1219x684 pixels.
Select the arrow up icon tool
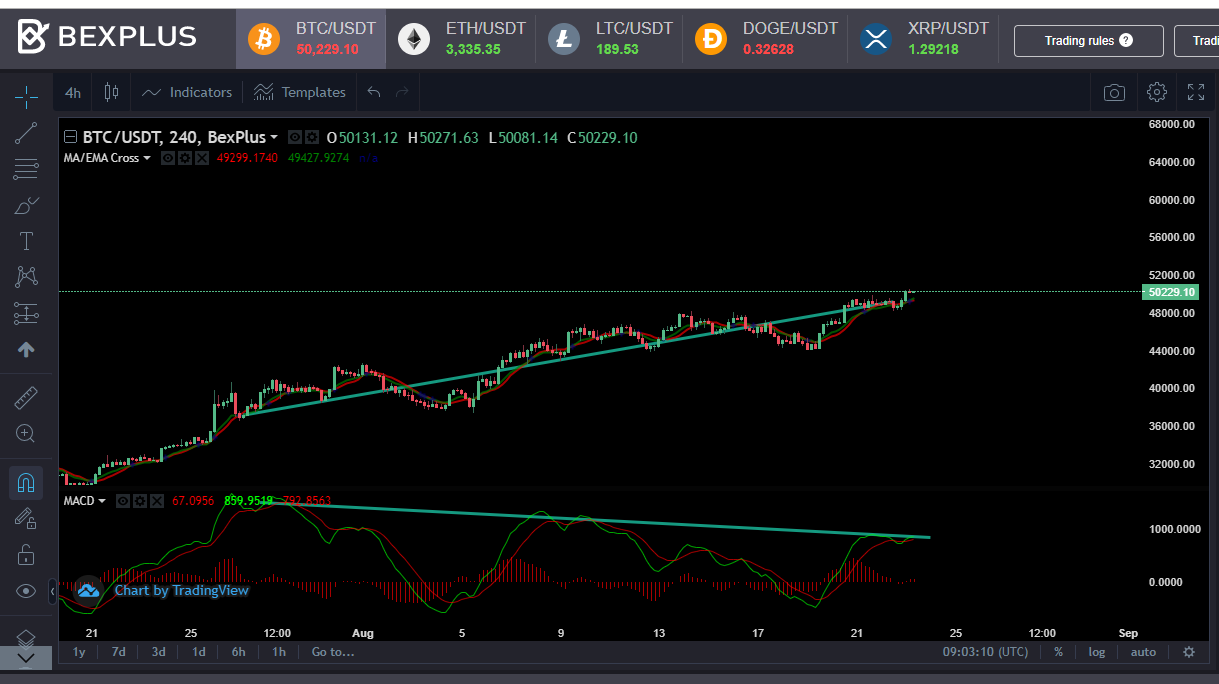click(26, 349)
